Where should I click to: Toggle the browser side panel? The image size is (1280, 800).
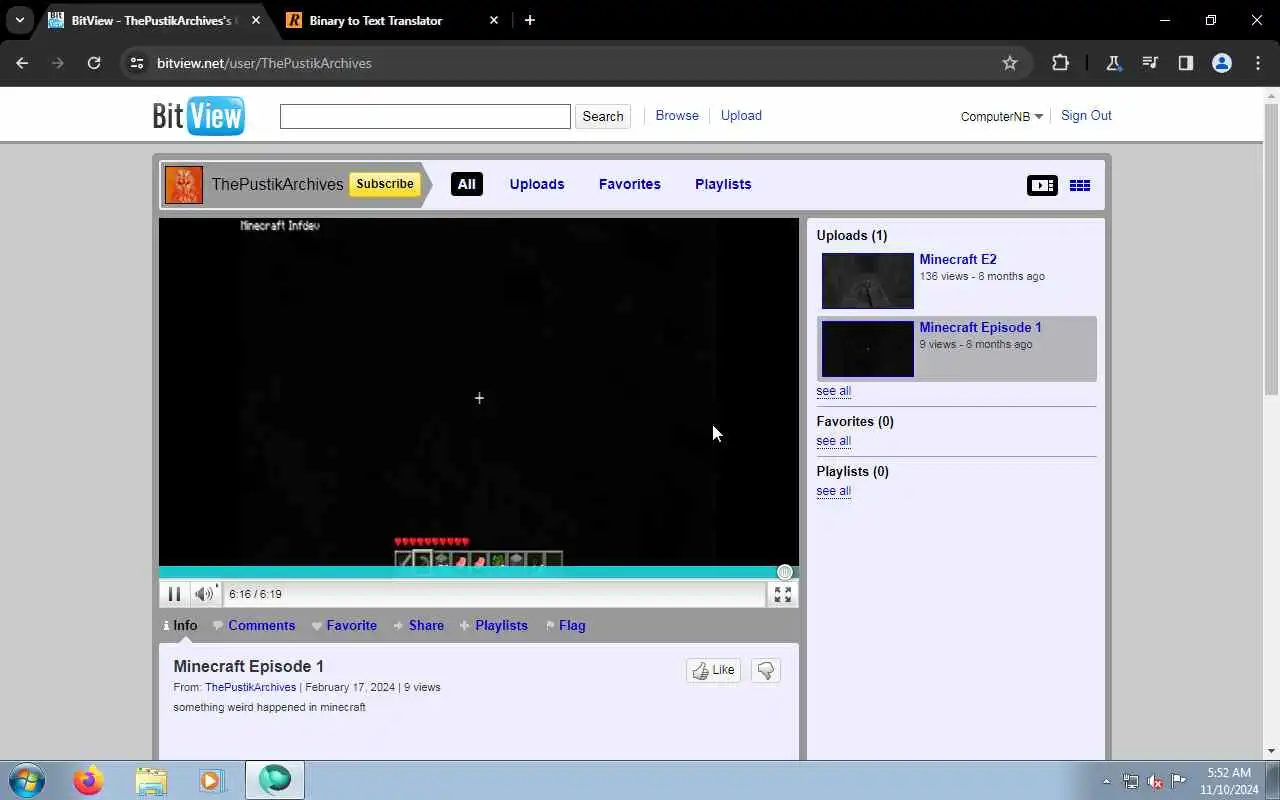(1186, 63)
